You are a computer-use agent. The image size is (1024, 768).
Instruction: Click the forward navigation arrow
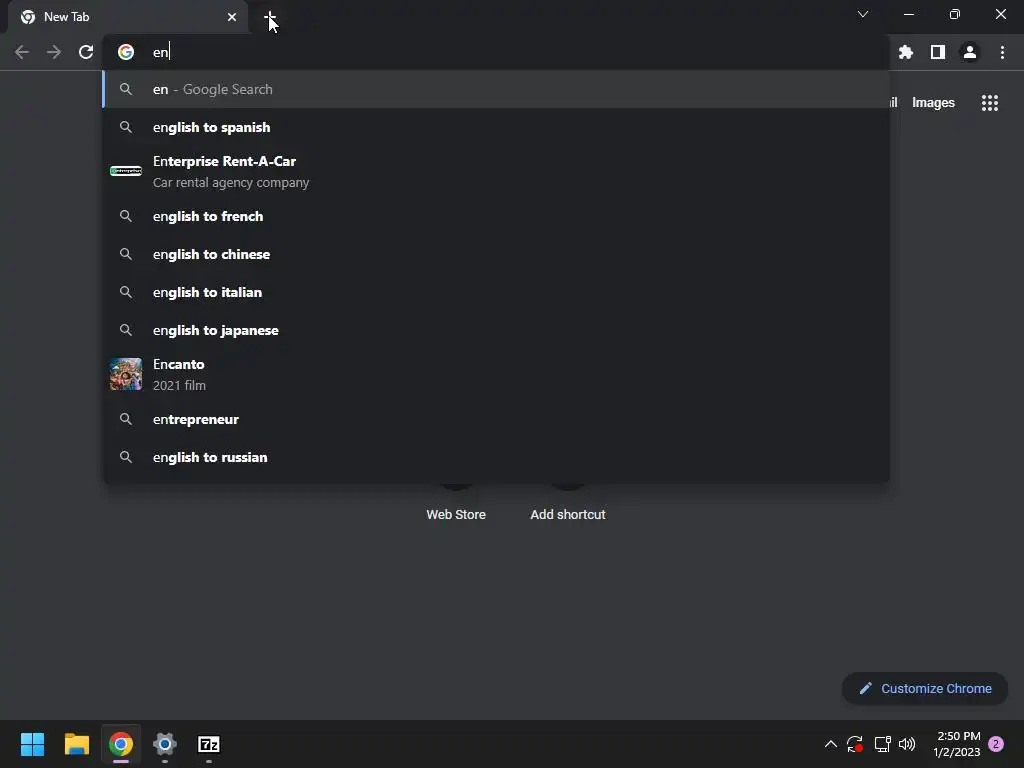[x=54, y=52]
